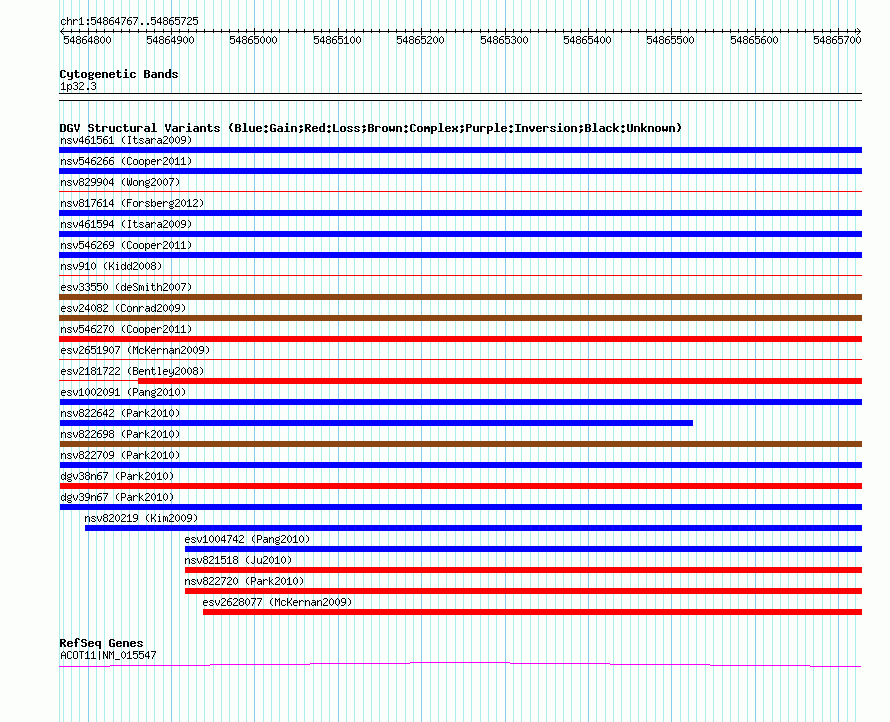Click the chr1:54864767..54865725 region label

129,21
